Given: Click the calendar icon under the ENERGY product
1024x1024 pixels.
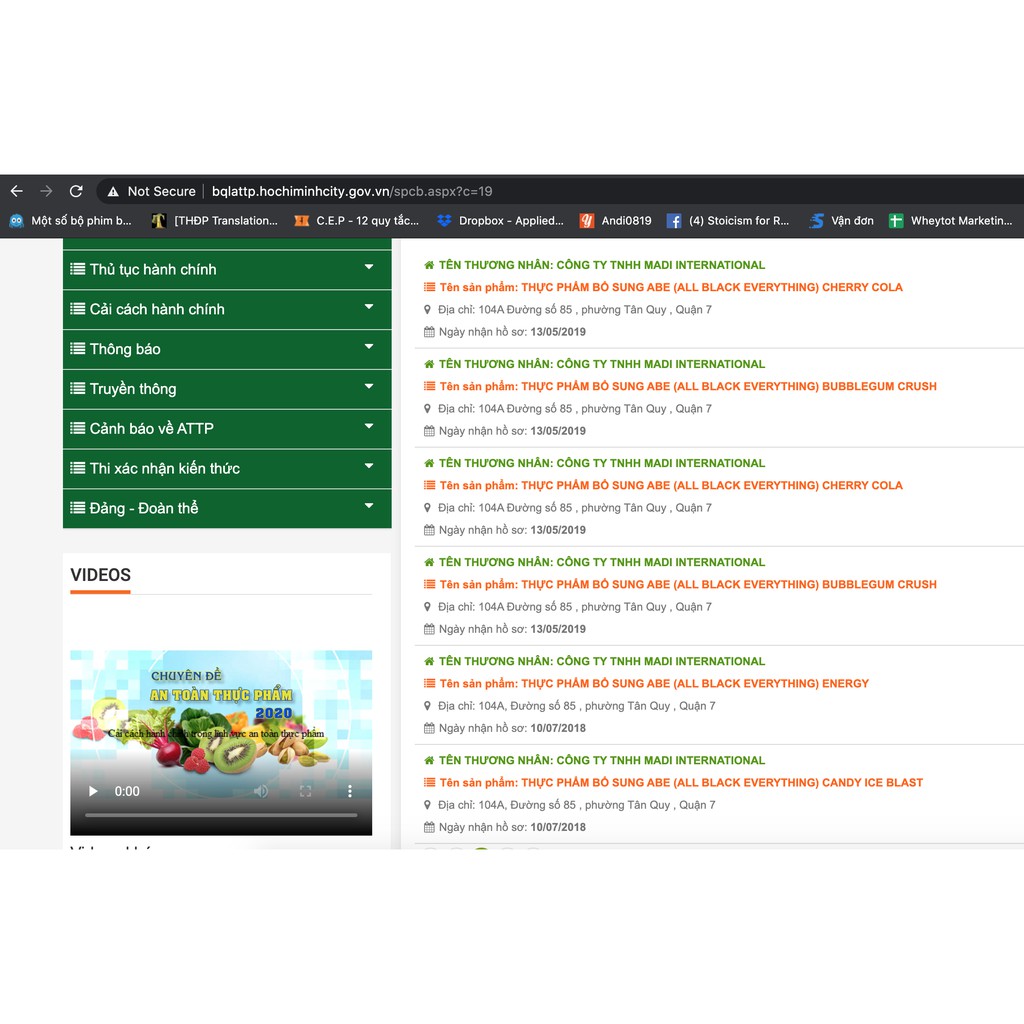Looking at the screenshot, I should pyautogui.click(x=429, y=728).
